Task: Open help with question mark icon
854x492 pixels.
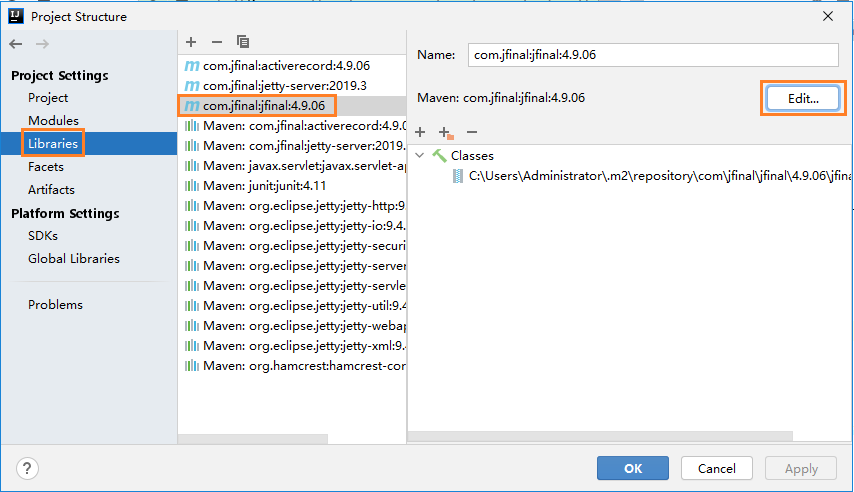Action: 27,468
